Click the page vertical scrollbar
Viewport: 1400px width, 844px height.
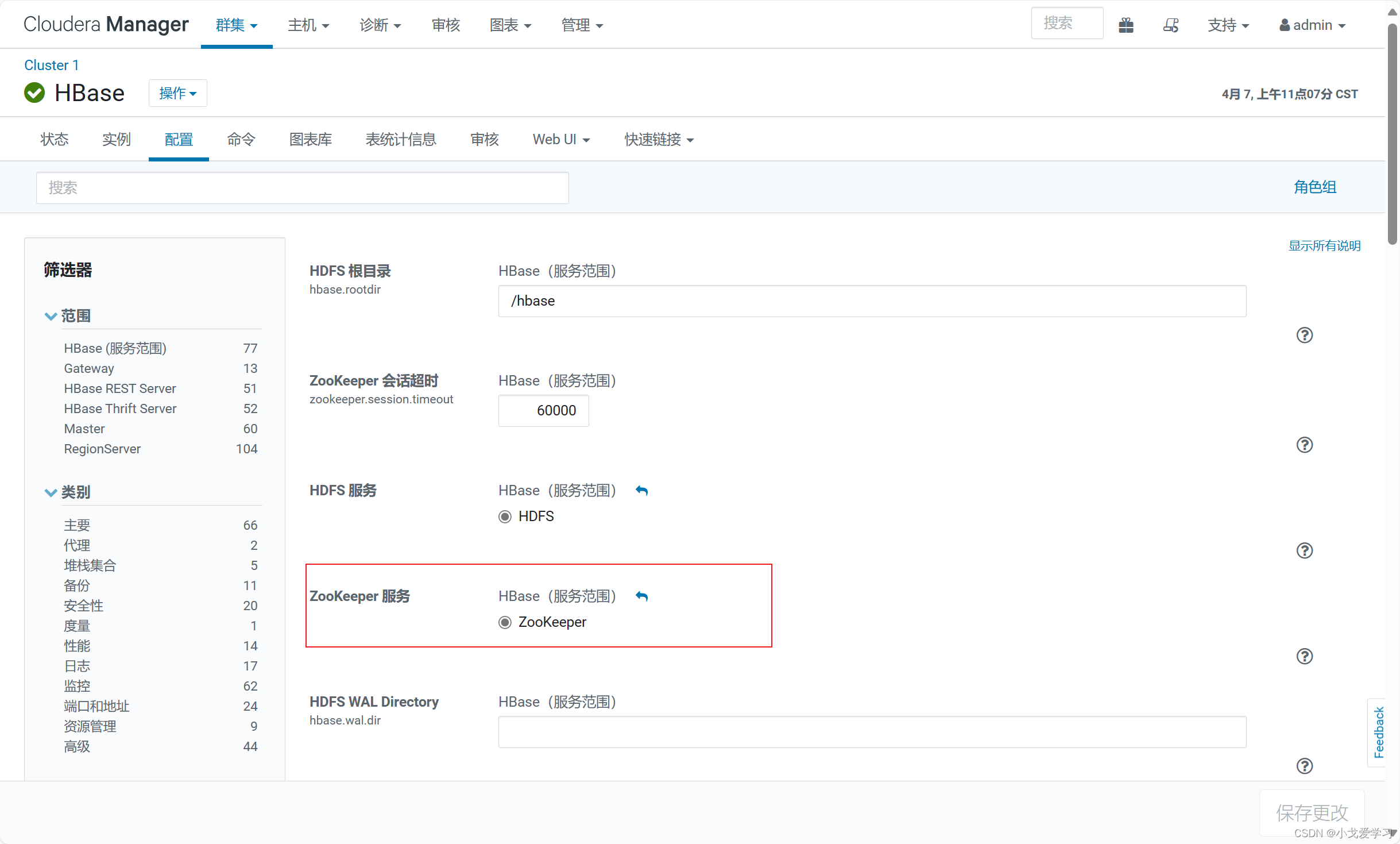(x=1393, y=134)
